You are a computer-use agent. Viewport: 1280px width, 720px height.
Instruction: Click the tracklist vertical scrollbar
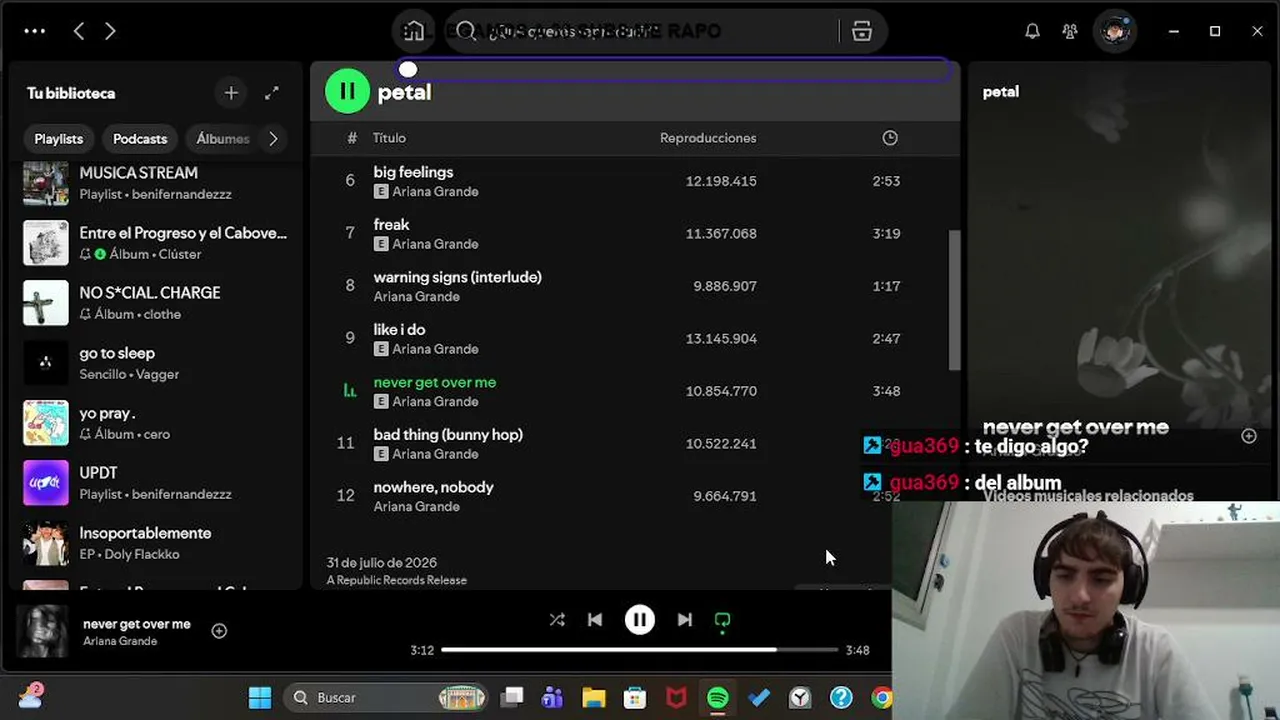tap(954, 300)
